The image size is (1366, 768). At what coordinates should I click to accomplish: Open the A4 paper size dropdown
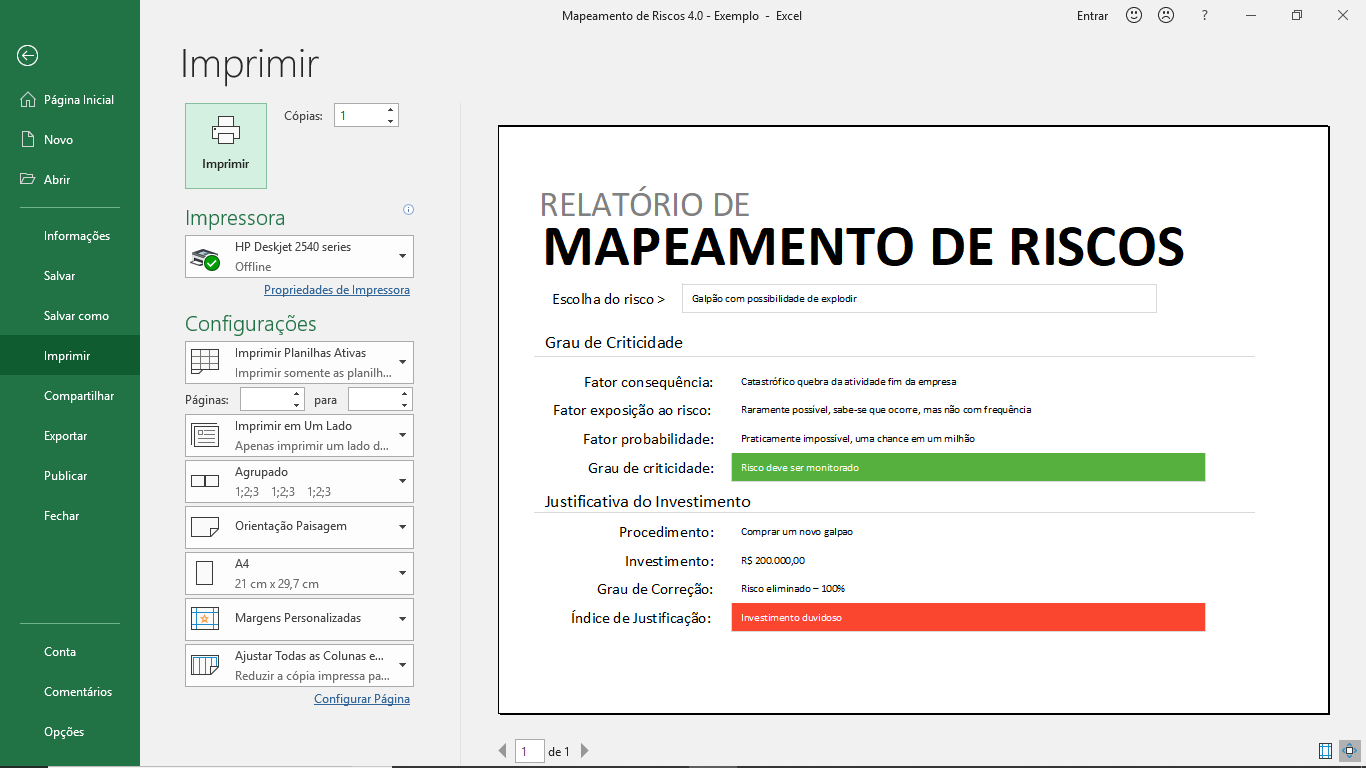300,573
